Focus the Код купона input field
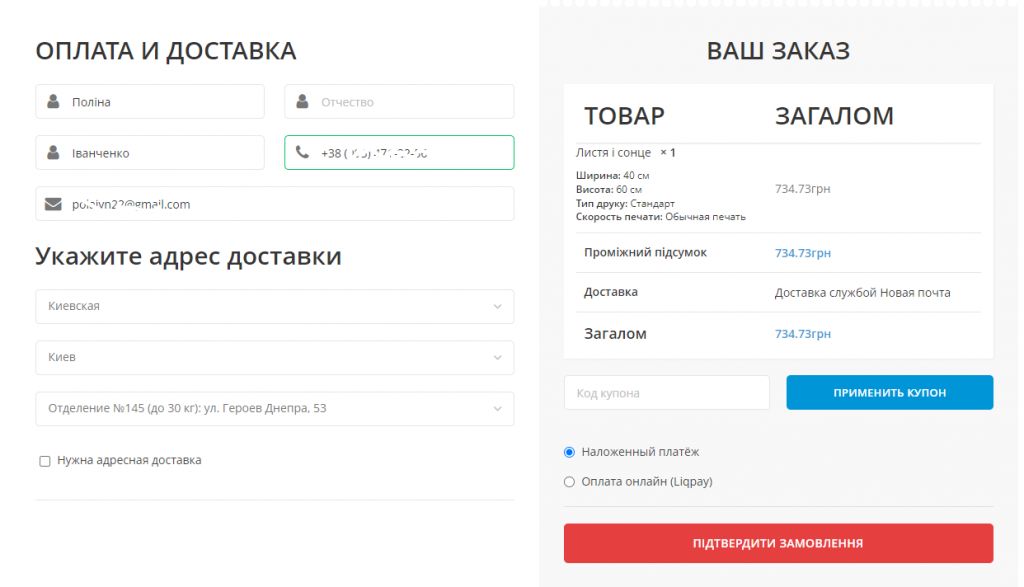The image size is (1024, 587). pos(666,393)
